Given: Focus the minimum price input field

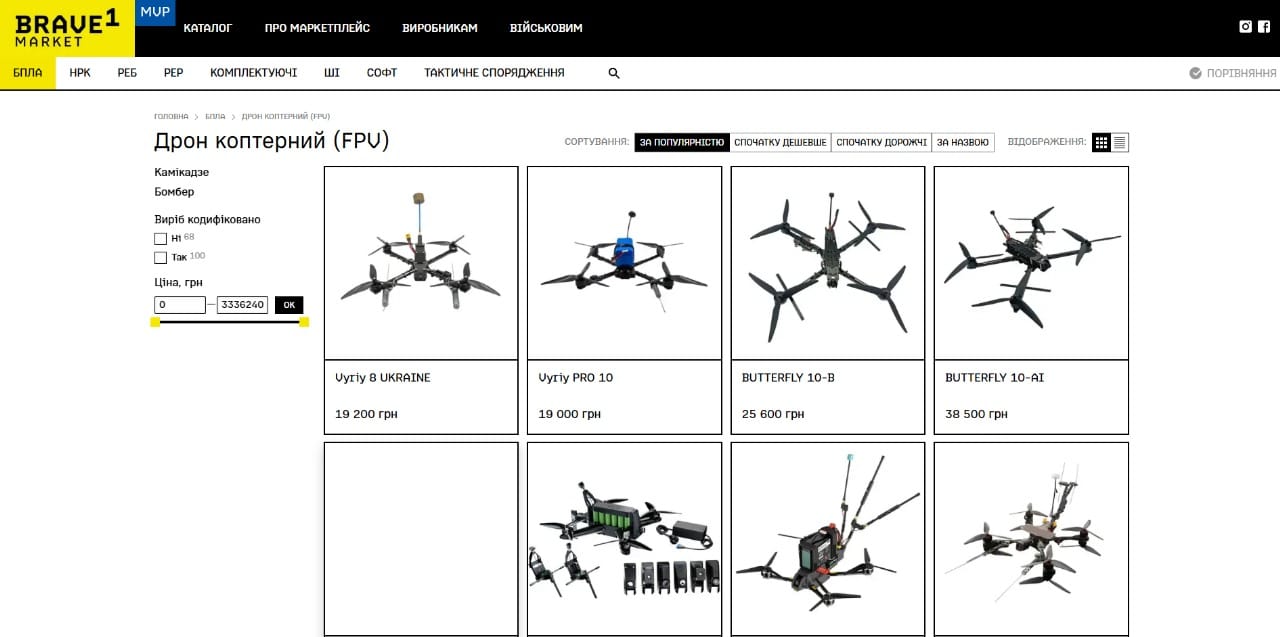Looking at the screenshot, I should pos(180,305).
